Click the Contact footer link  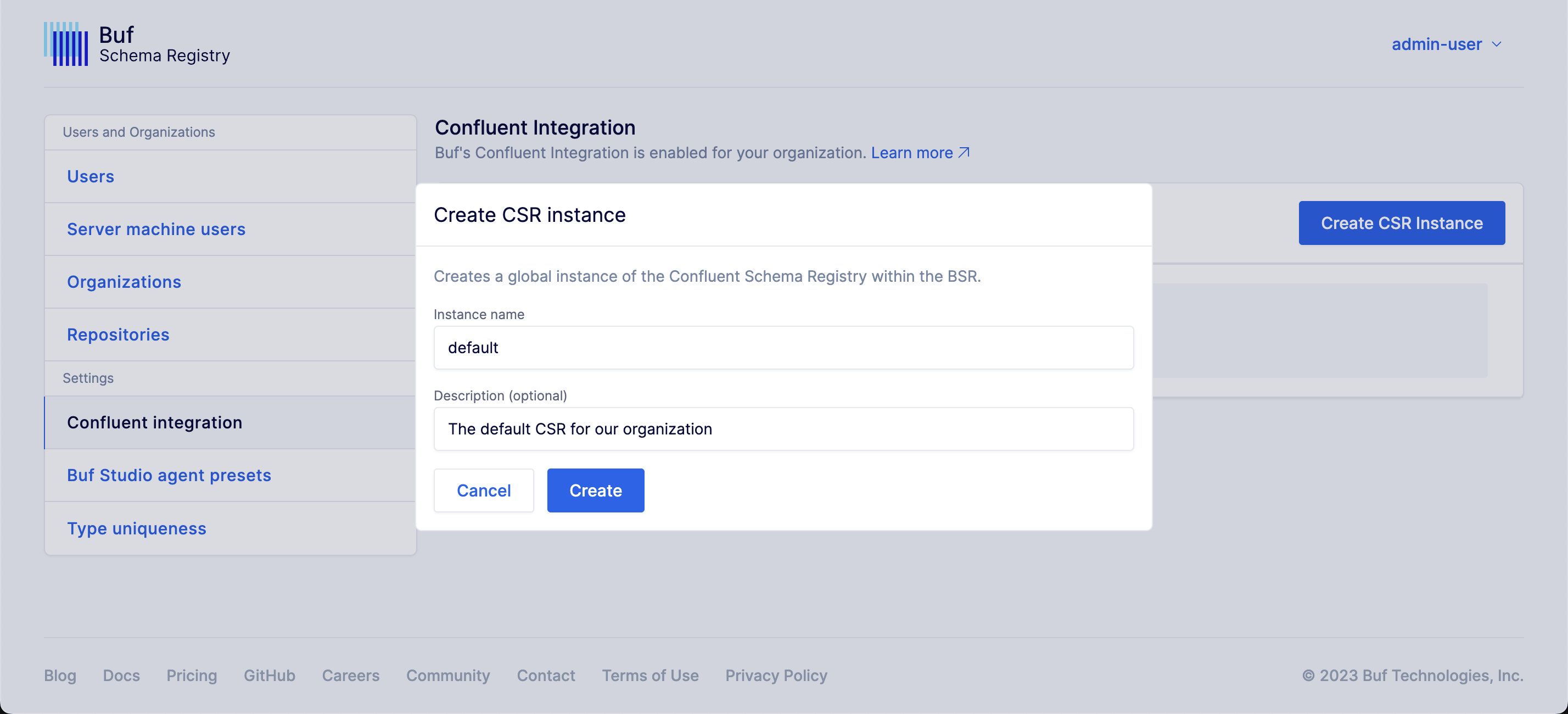545,675
